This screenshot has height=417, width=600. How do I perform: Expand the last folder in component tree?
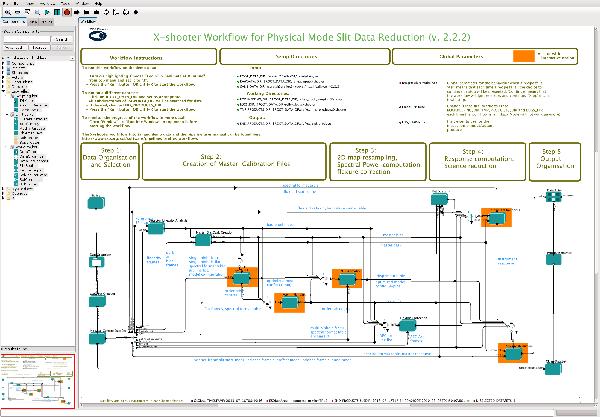5,195
